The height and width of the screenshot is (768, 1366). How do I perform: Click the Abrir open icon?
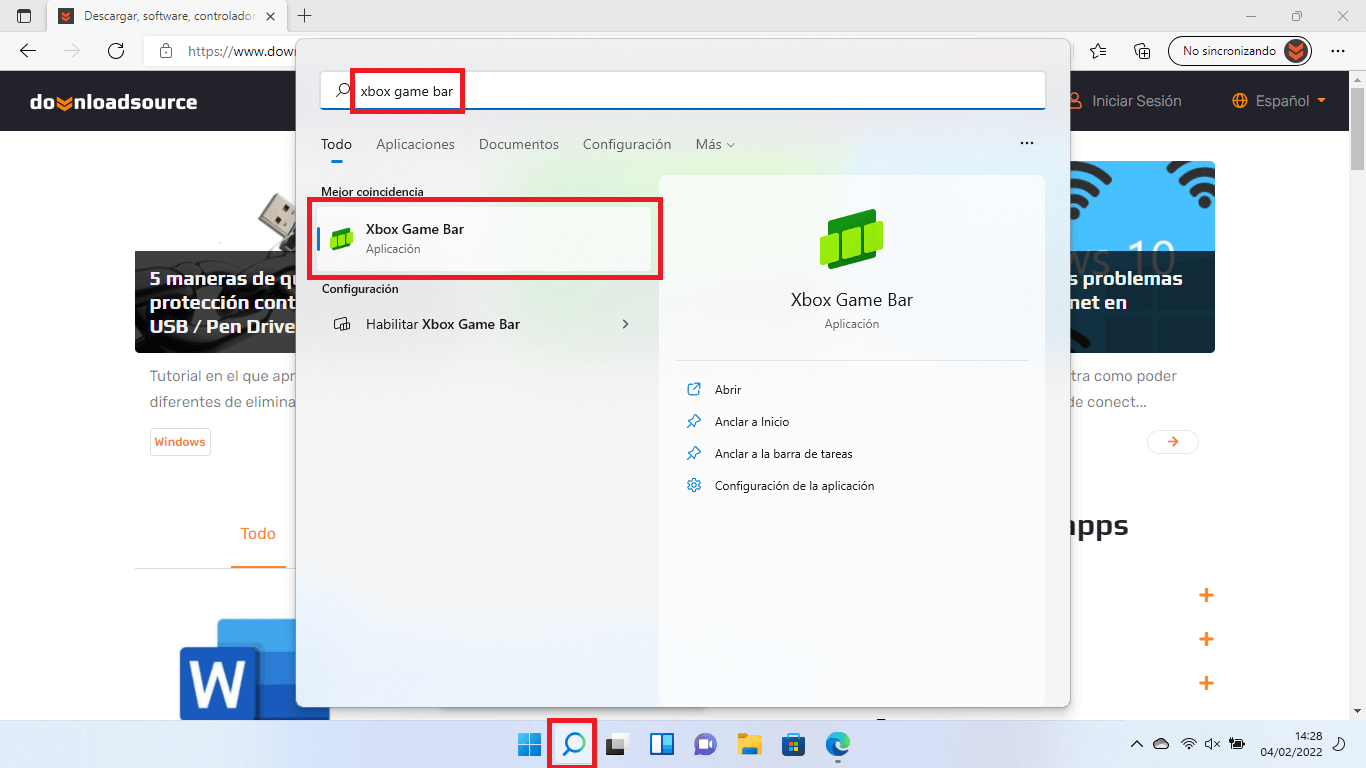click(694, 389)
